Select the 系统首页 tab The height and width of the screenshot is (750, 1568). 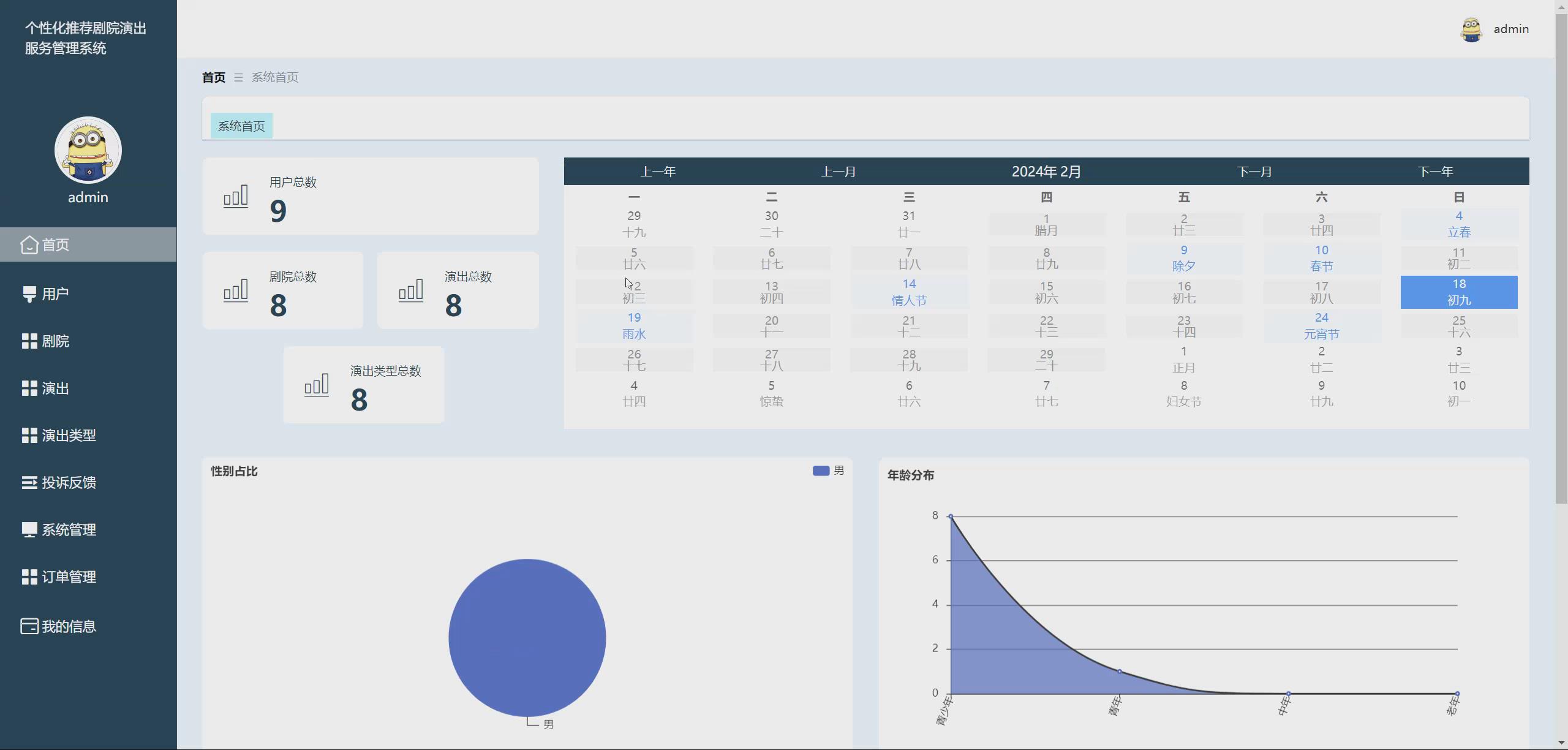coord(241,126)
